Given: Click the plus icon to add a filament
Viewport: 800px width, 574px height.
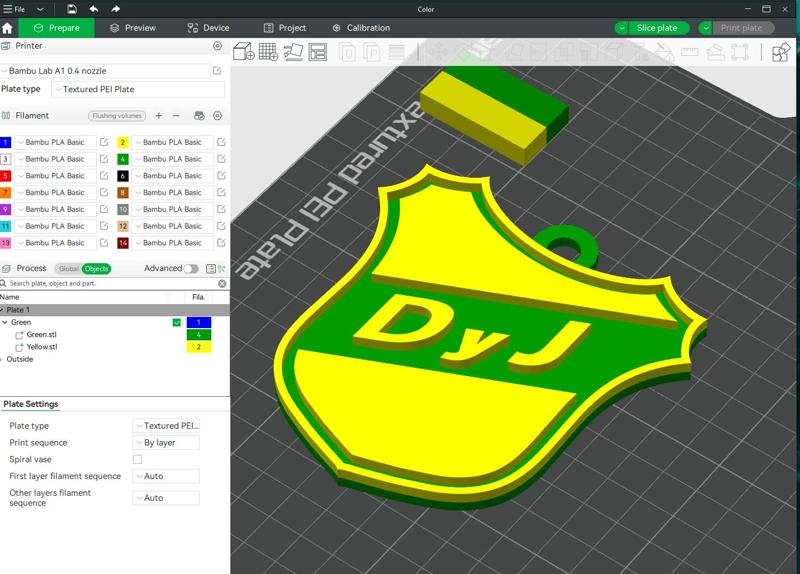Looking at the screenshot, I should (159, 116).
